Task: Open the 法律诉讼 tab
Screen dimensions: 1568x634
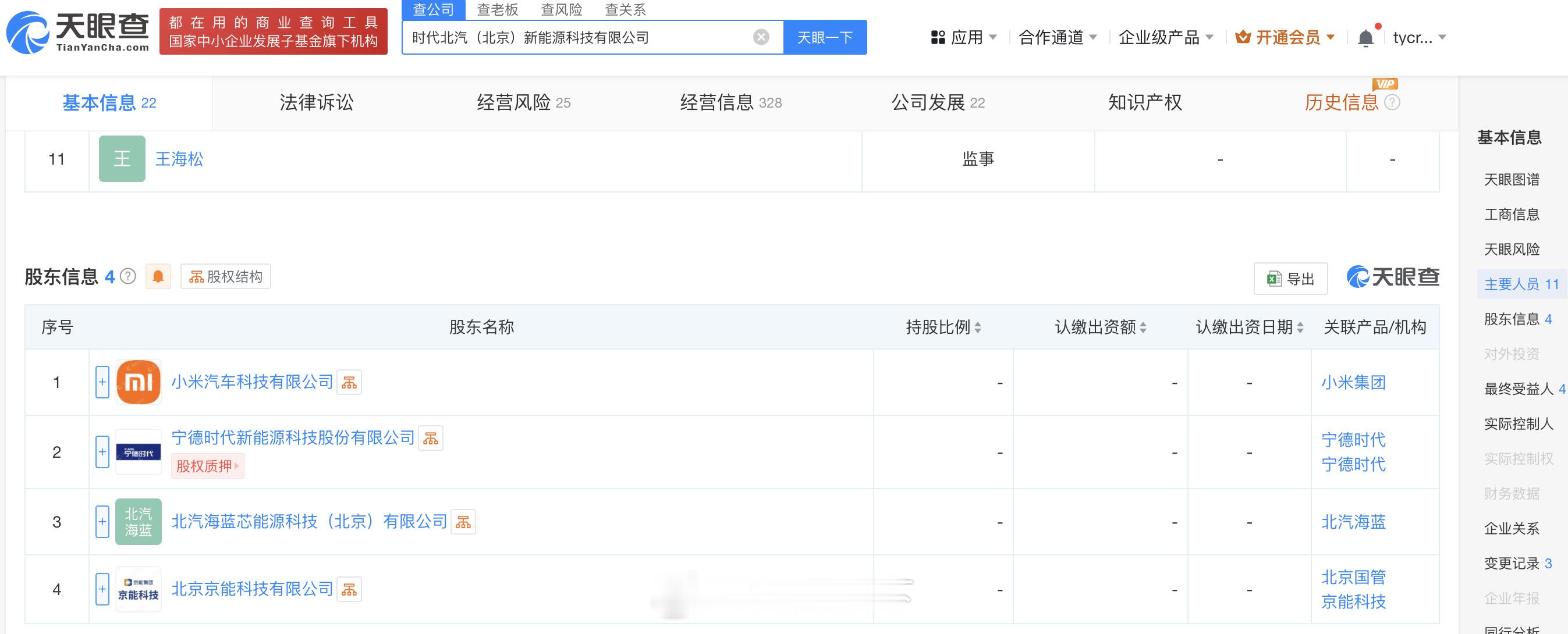Action: (x=317, y=102)
